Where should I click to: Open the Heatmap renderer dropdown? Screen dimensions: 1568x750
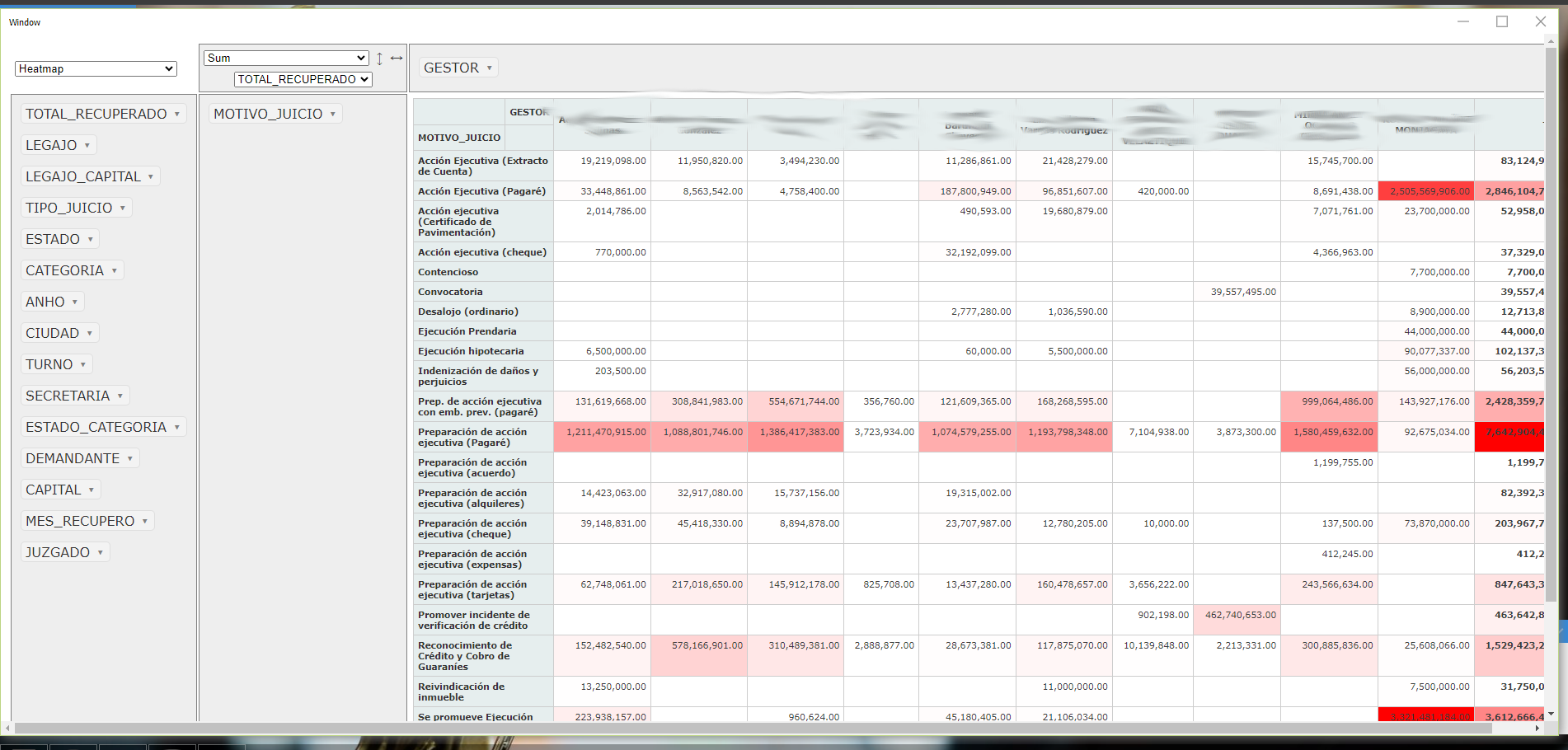(96, 69)
